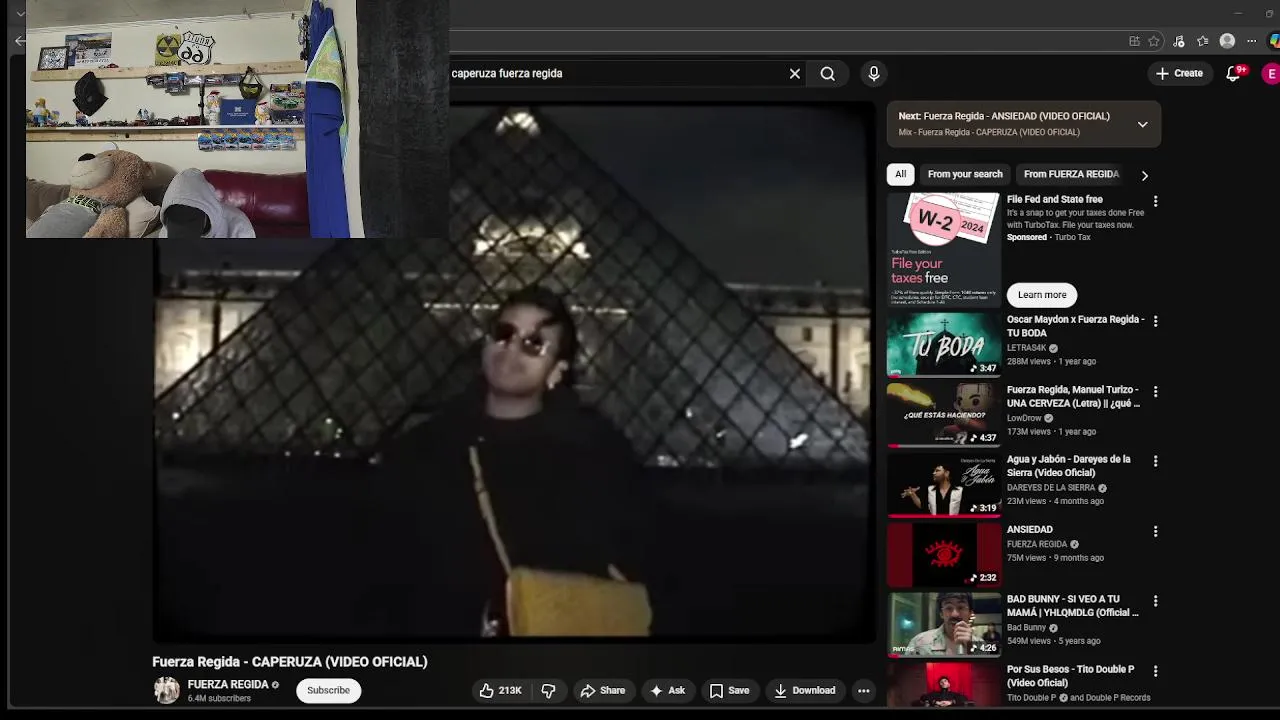Open browser settings and more menu

point(1251,41)
